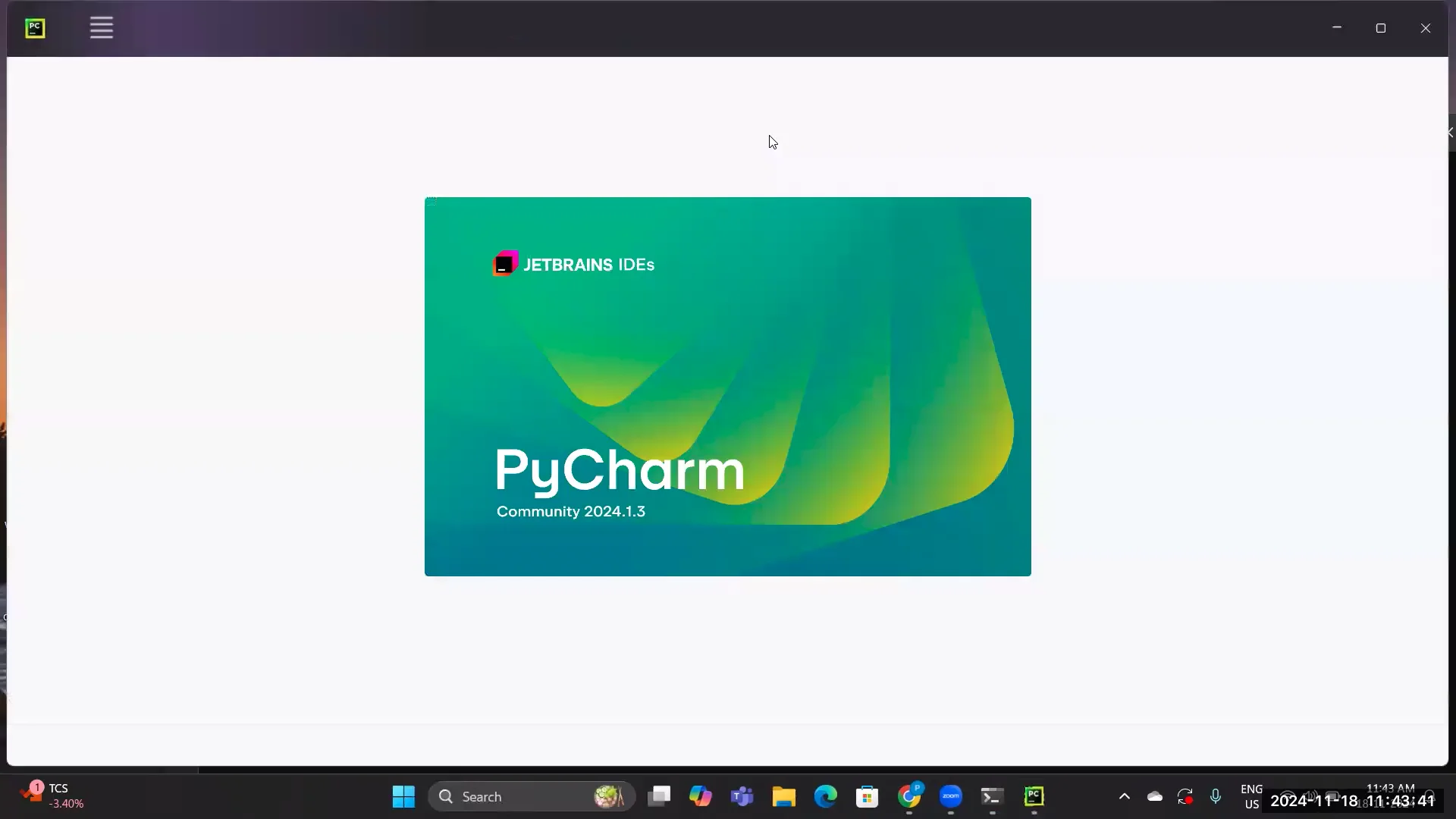This screenshot has width=1456, height=819.
Task: Launch Microsoft Edge browser
Action: point(825,796)
